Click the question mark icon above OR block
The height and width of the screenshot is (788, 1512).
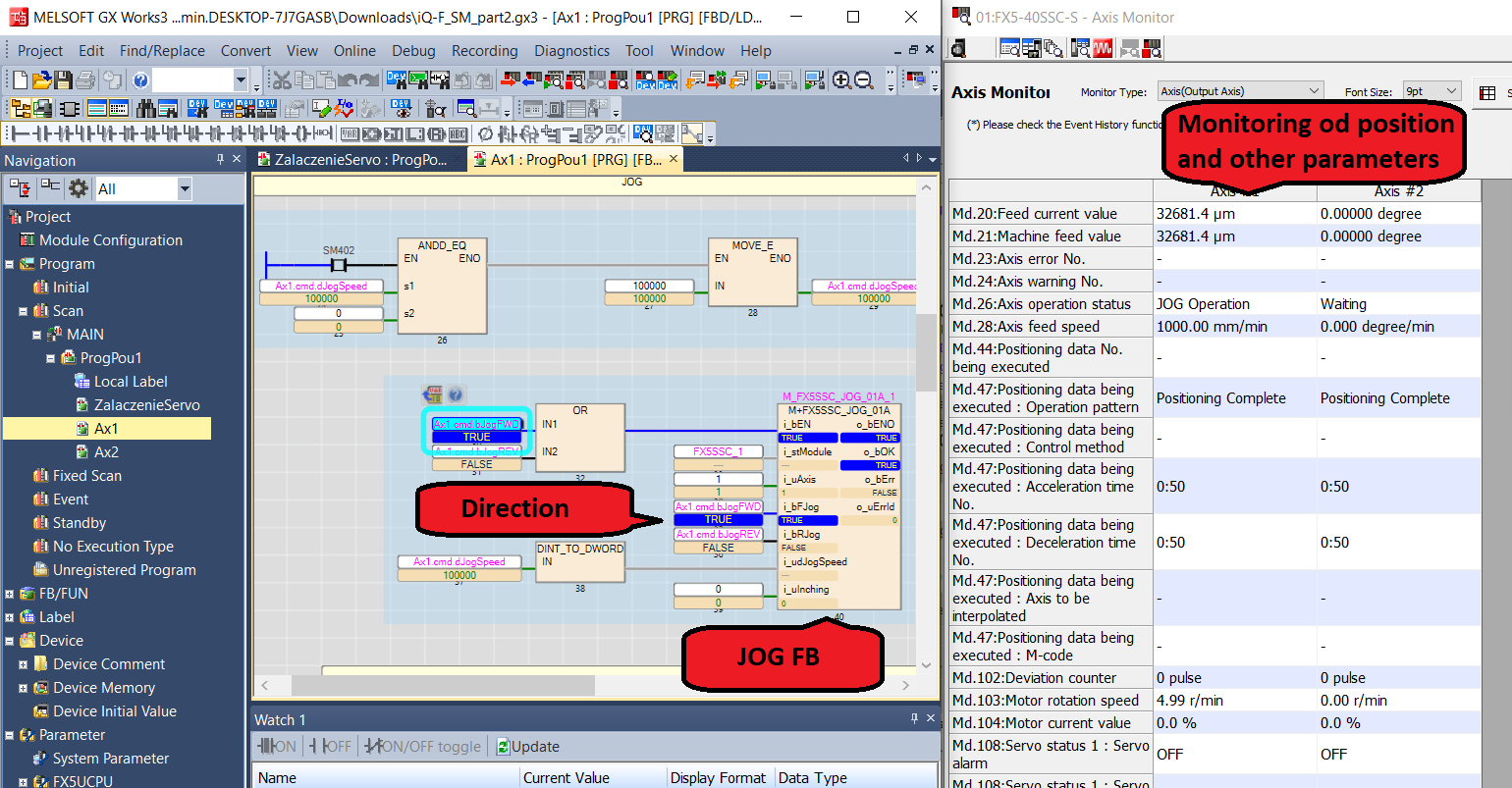point(456,394)
